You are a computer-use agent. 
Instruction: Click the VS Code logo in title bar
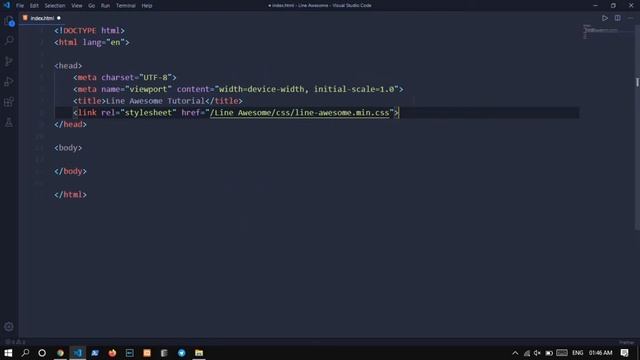pos(7,5)
